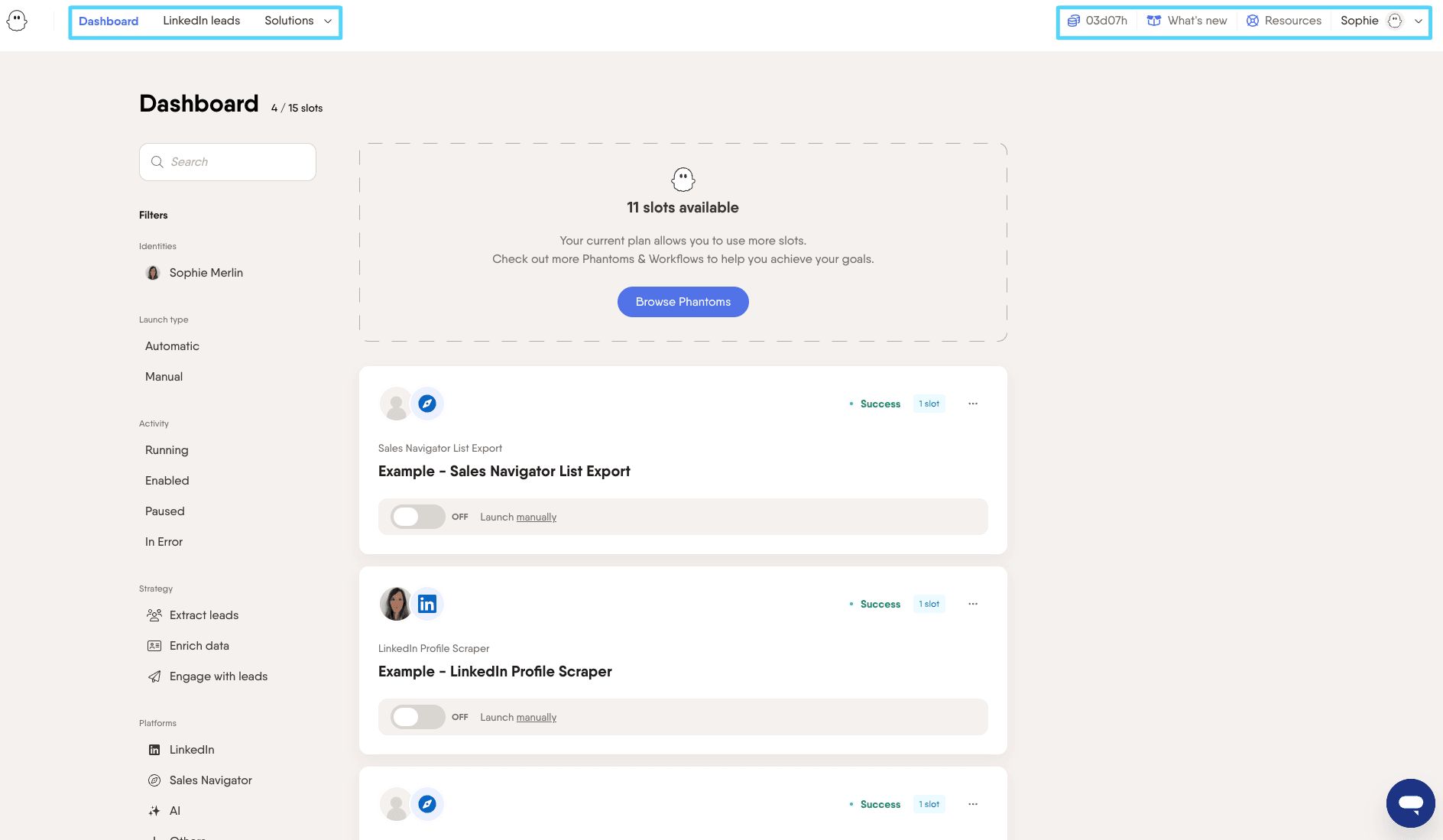This screenshot has height=840, width=1443.
Task: Click the LinkedIn icon on Profile Scraper card
Action: tap(427, 604)
